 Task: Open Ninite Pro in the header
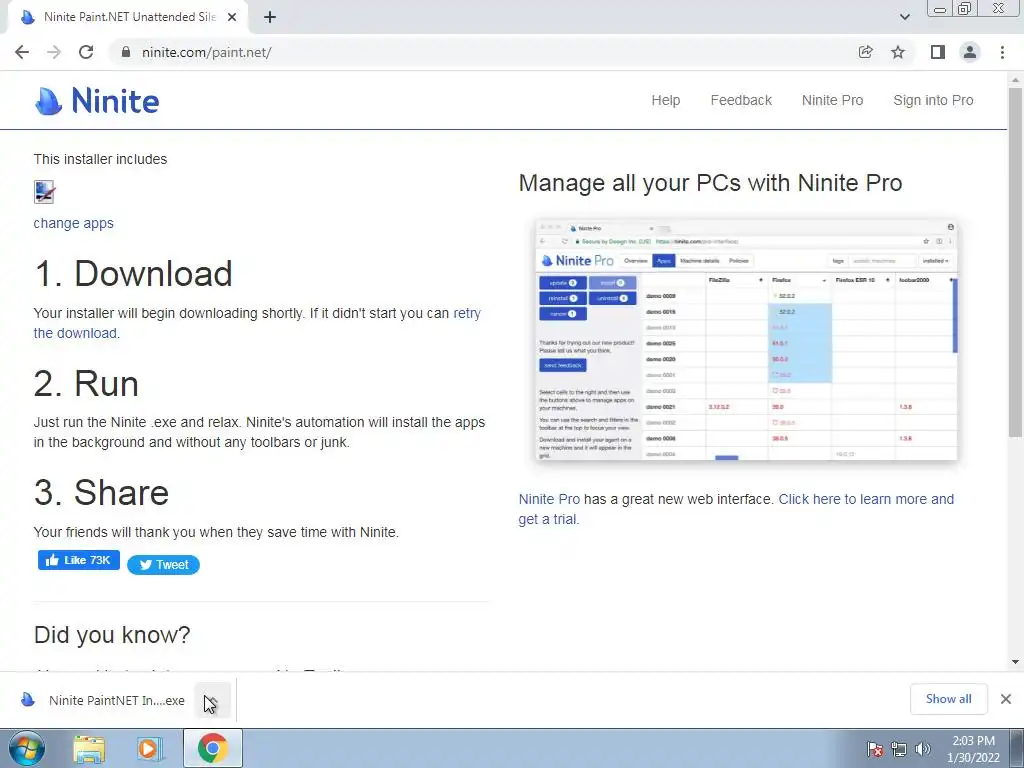[833, 100]
